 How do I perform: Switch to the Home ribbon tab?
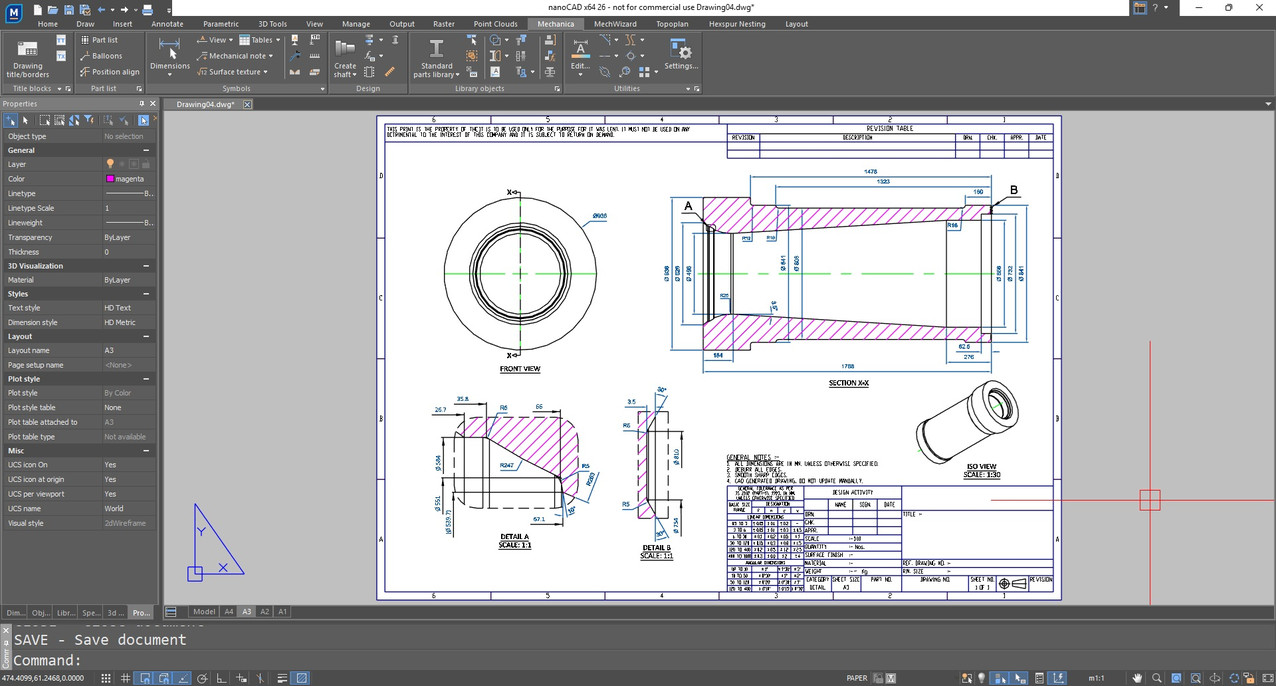point(48,24)
